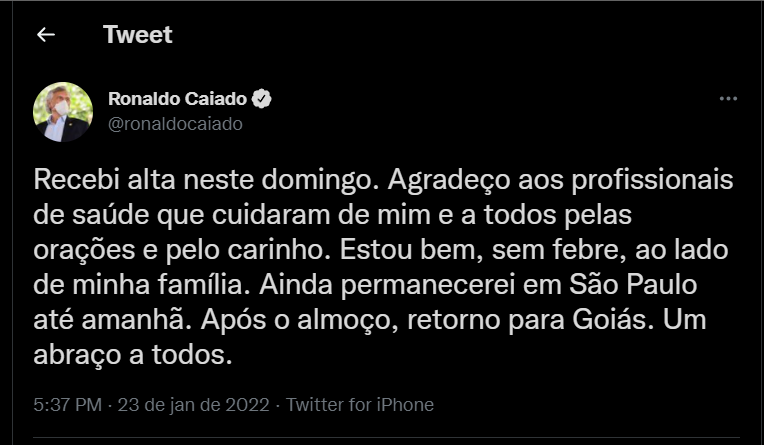Click the Tweet header title
This screenshot has height=445, width=764.
click(137, 35)
